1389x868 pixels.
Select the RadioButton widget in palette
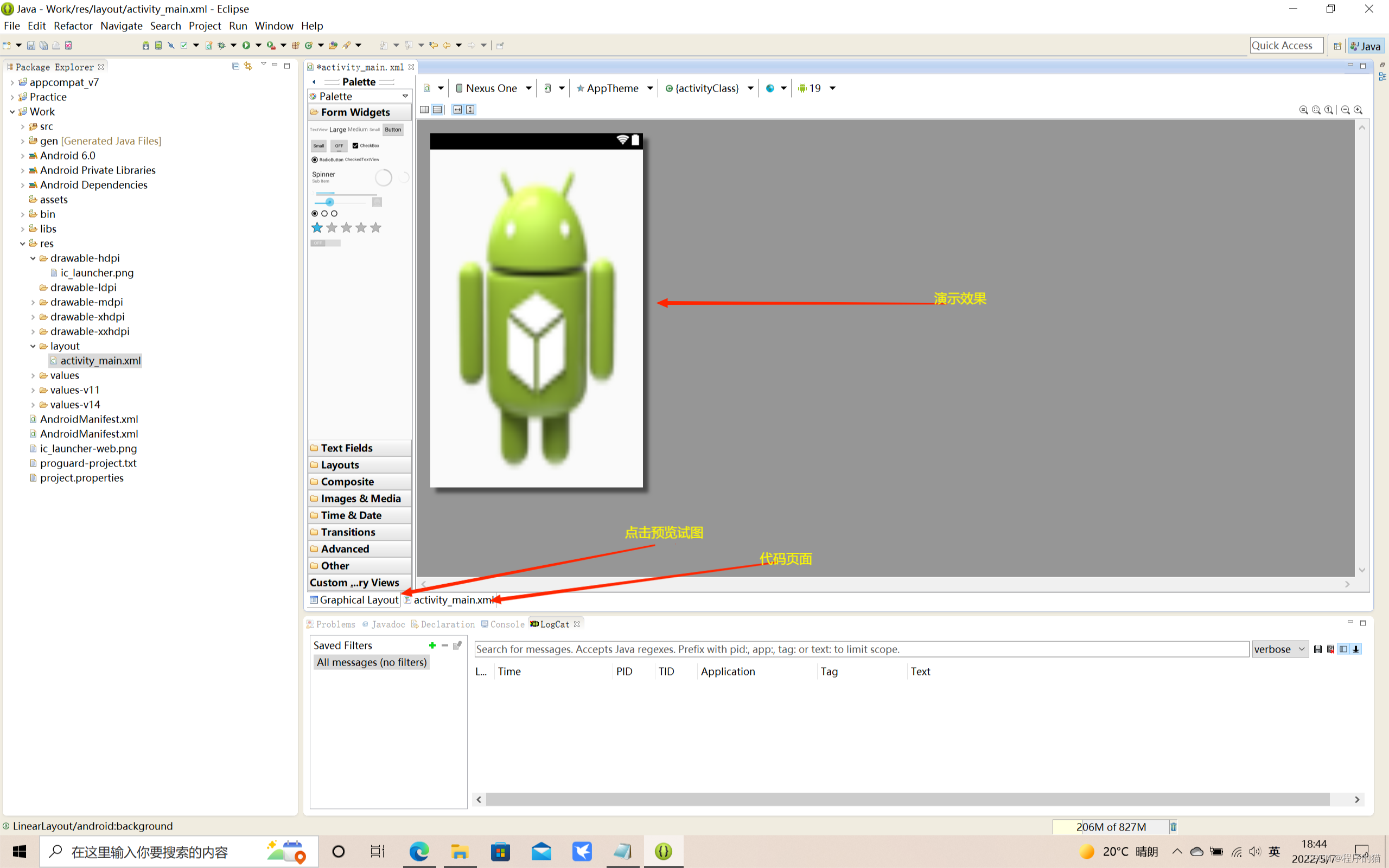click(x=328, y=159)
